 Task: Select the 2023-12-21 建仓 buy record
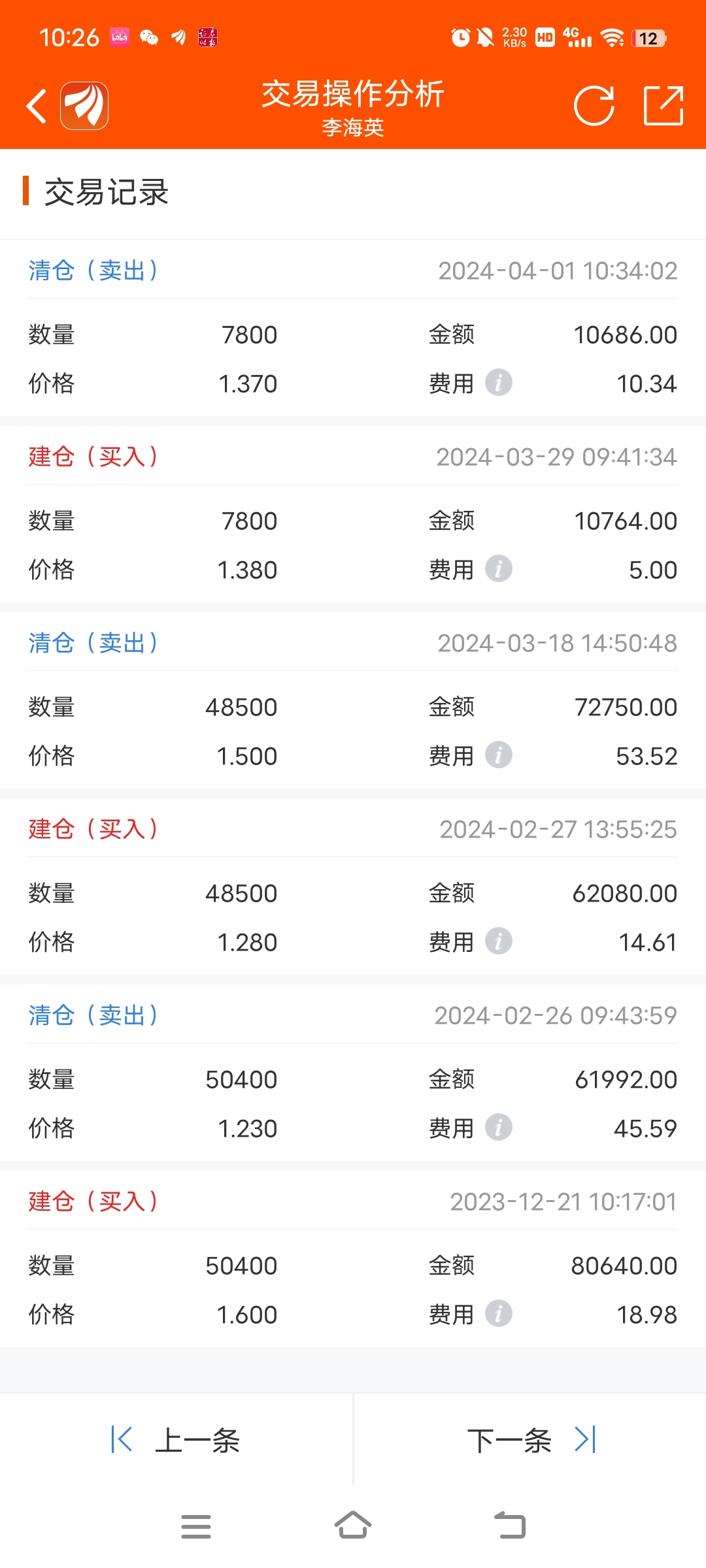click(x=353, y=1259)
